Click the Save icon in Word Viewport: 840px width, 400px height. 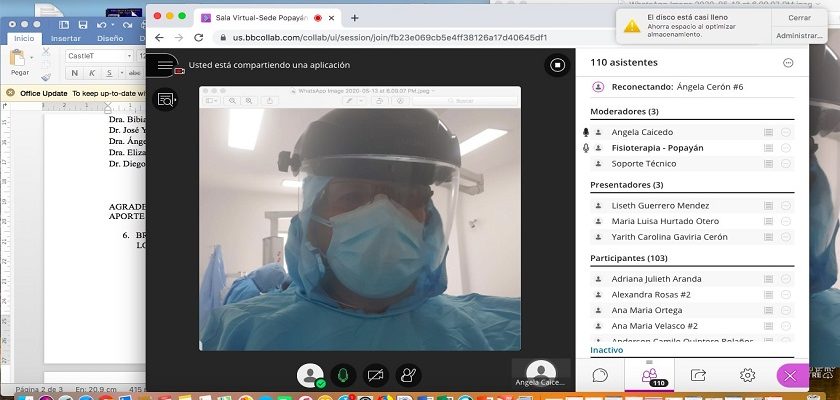pos(82,25)
